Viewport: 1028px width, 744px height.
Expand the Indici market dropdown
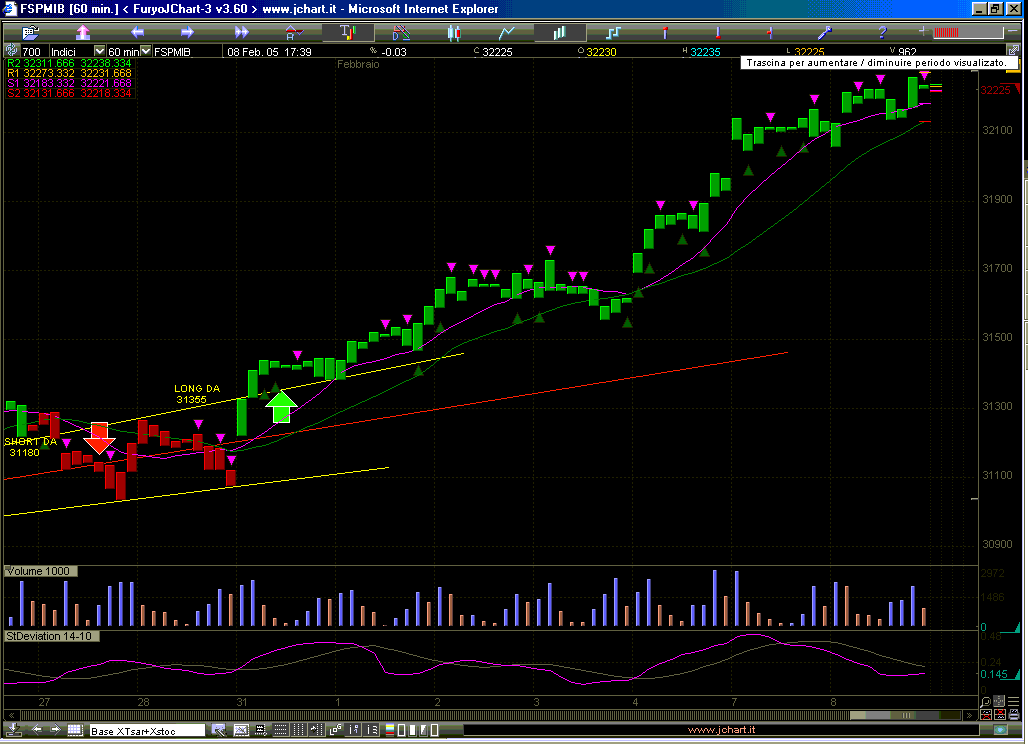point(99,51)
